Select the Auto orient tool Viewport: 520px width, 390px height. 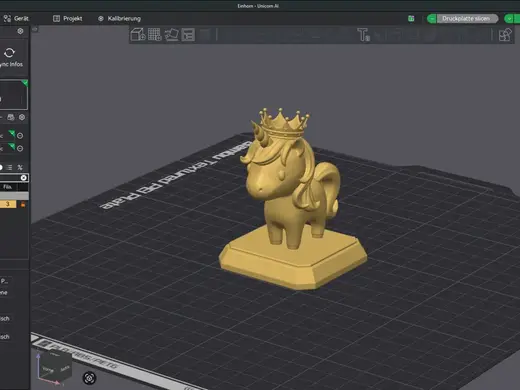click(172, 34)
